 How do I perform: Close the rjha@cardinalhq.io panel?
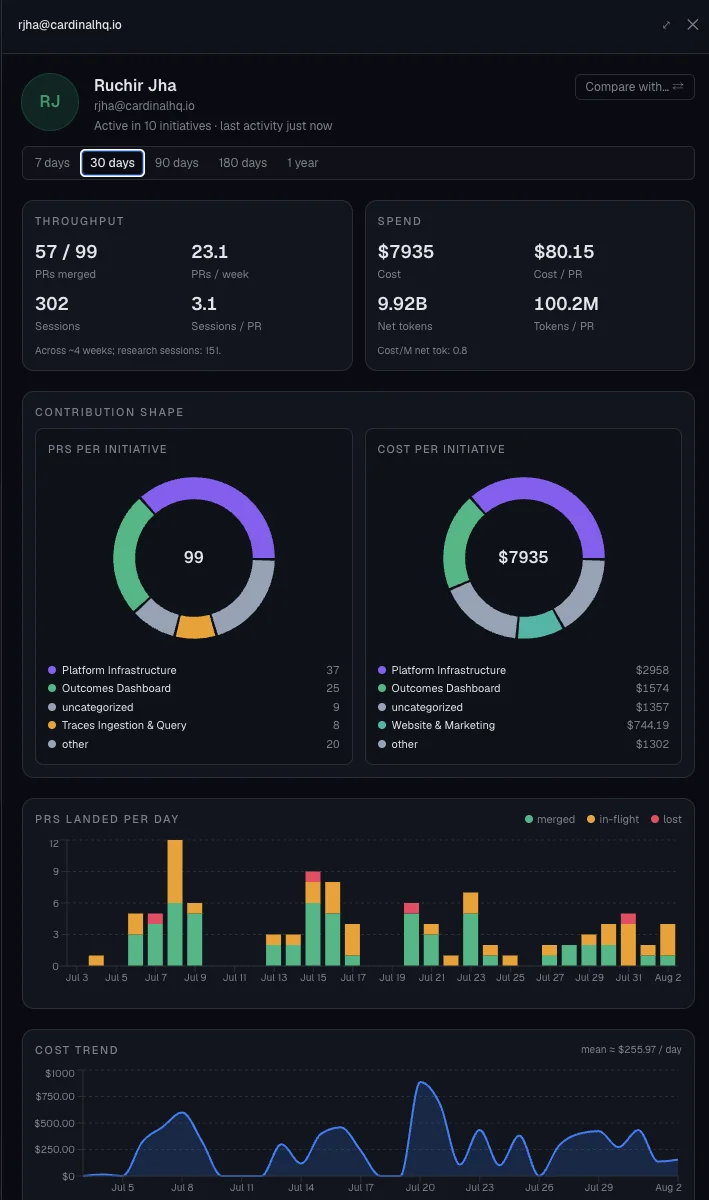point(693,25)
